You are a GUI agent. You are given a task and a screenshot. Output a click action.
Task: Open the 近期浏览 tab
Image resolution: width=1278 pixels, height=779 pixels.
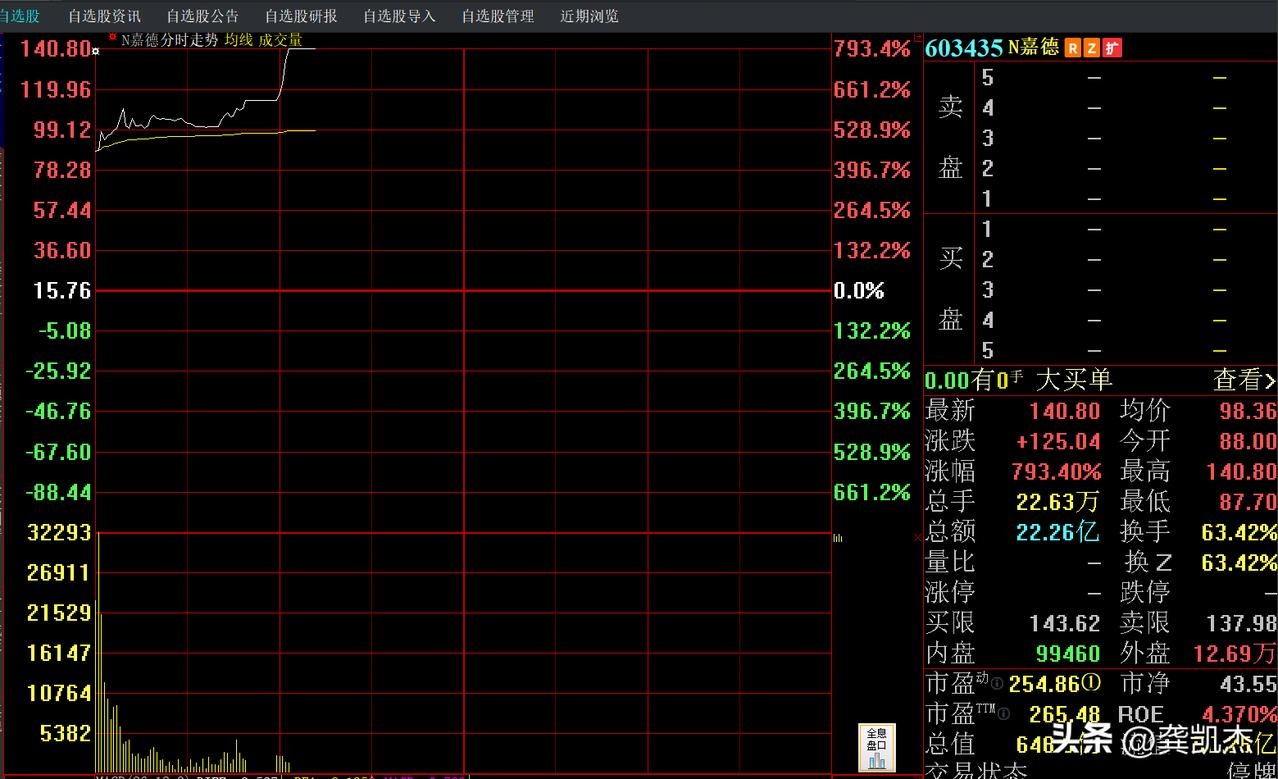pos(589,16)
